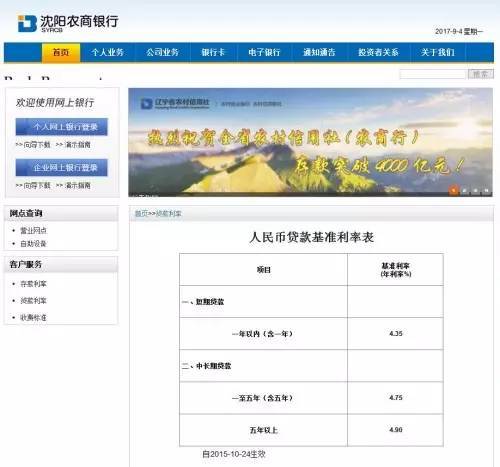Click the 个人网上银行登录 button
The width and height of the screenshot is (500, 467).
[x=62, y=127]
